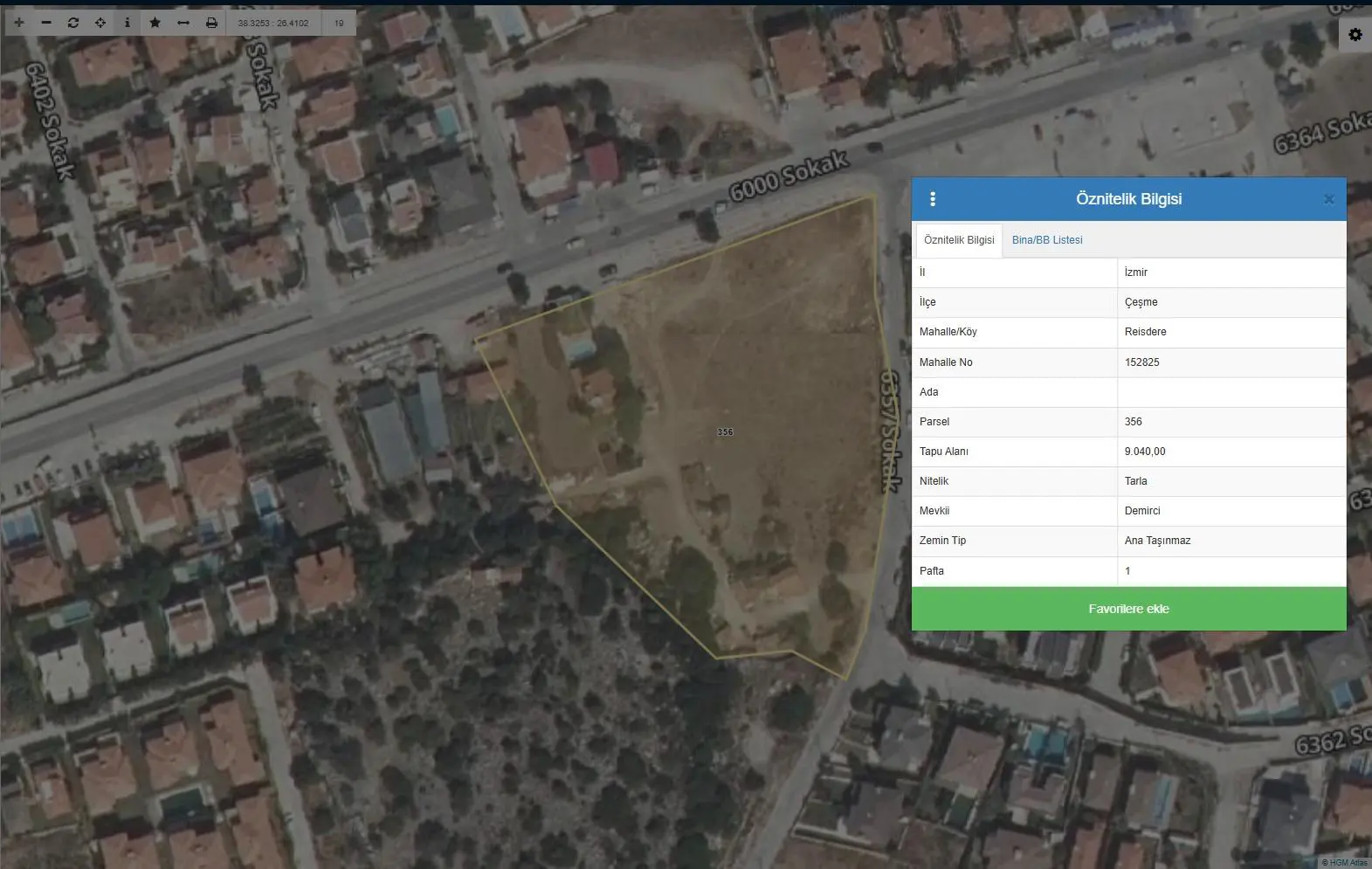1372x869 pixels.
Task: Print the map view
Action: point(211,23)
